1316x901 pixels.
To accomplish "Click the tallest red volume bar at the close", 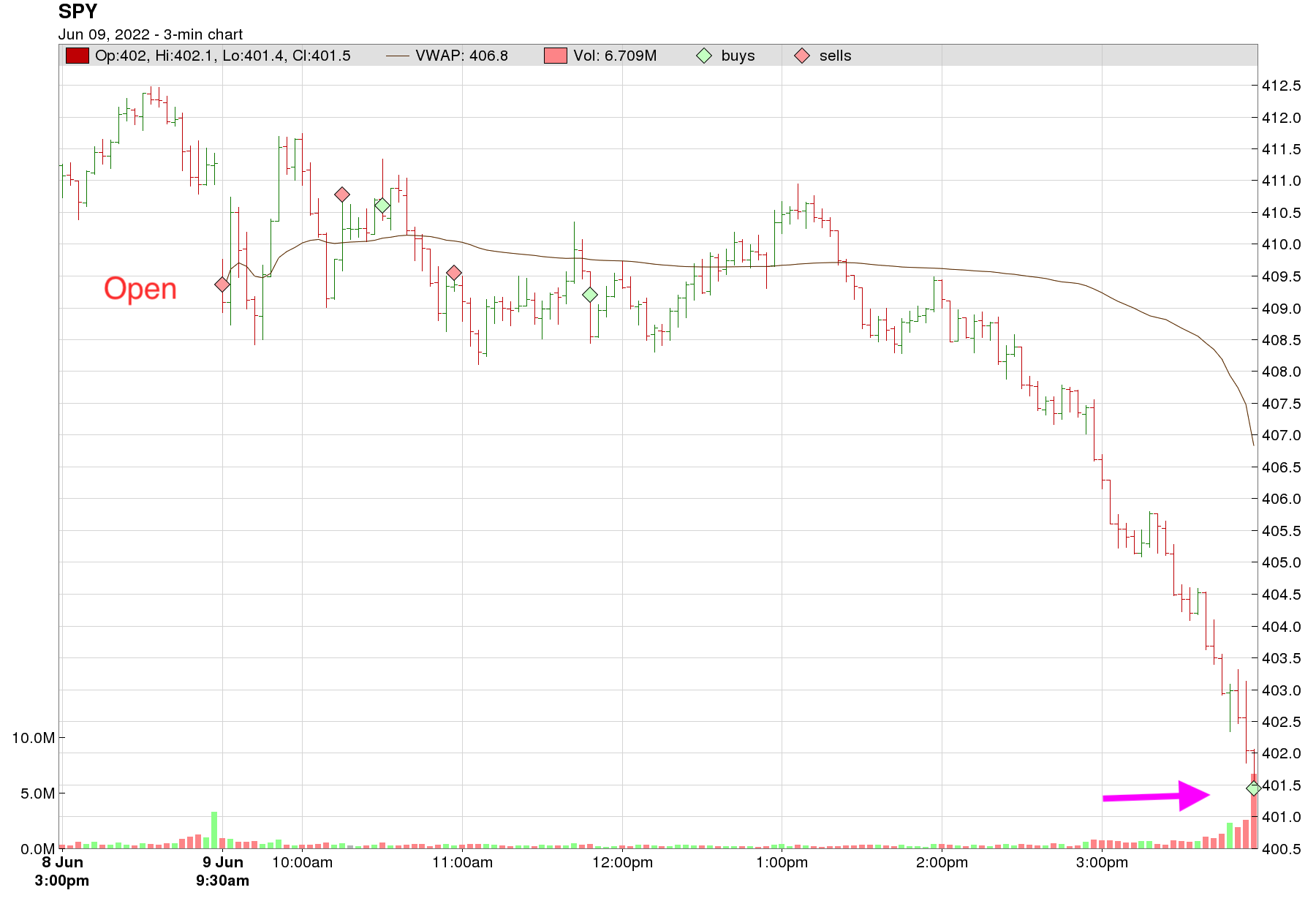I will coord(1254,811).
